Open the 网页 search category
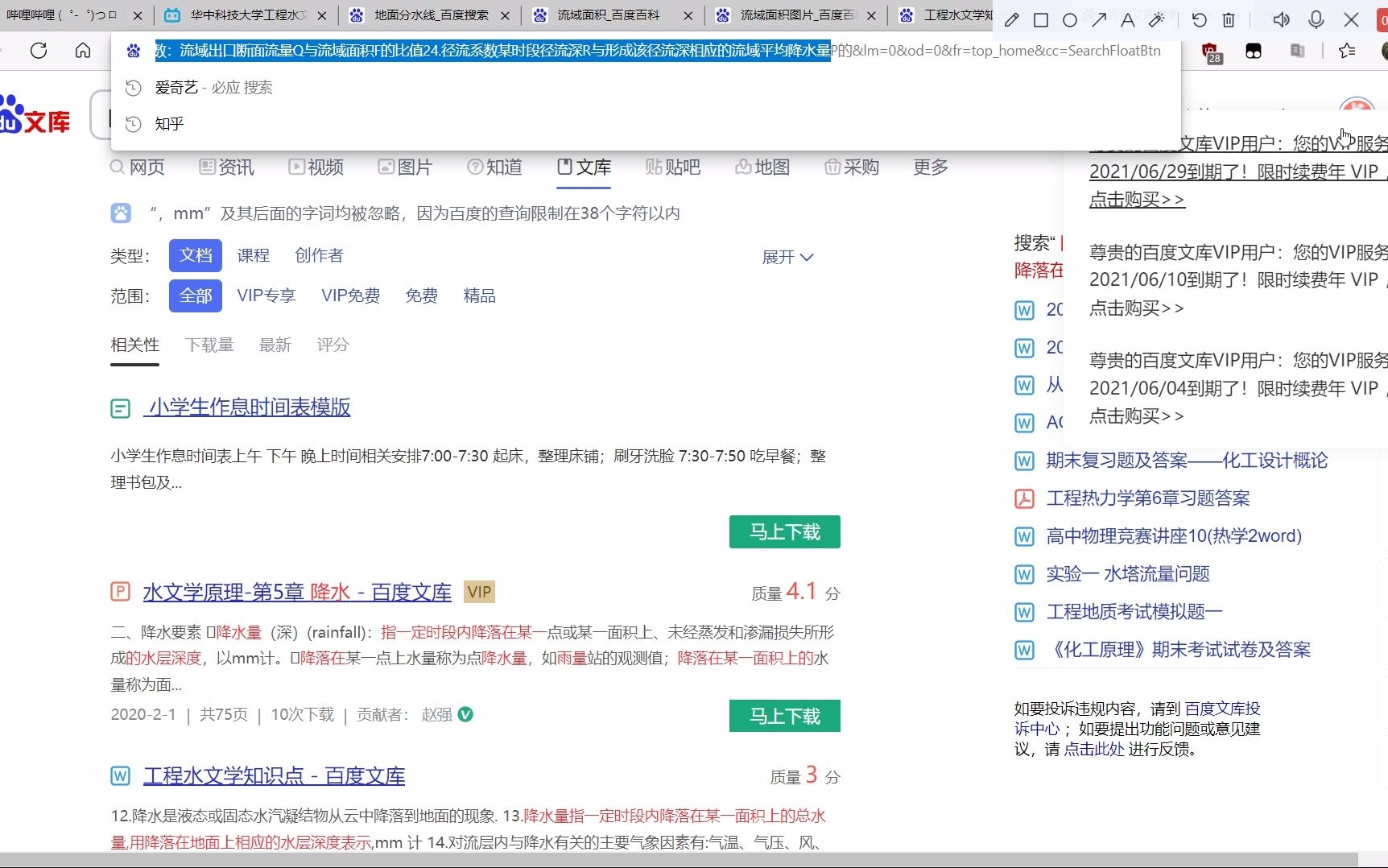1388x868 pixels. [x=138, y=167]
